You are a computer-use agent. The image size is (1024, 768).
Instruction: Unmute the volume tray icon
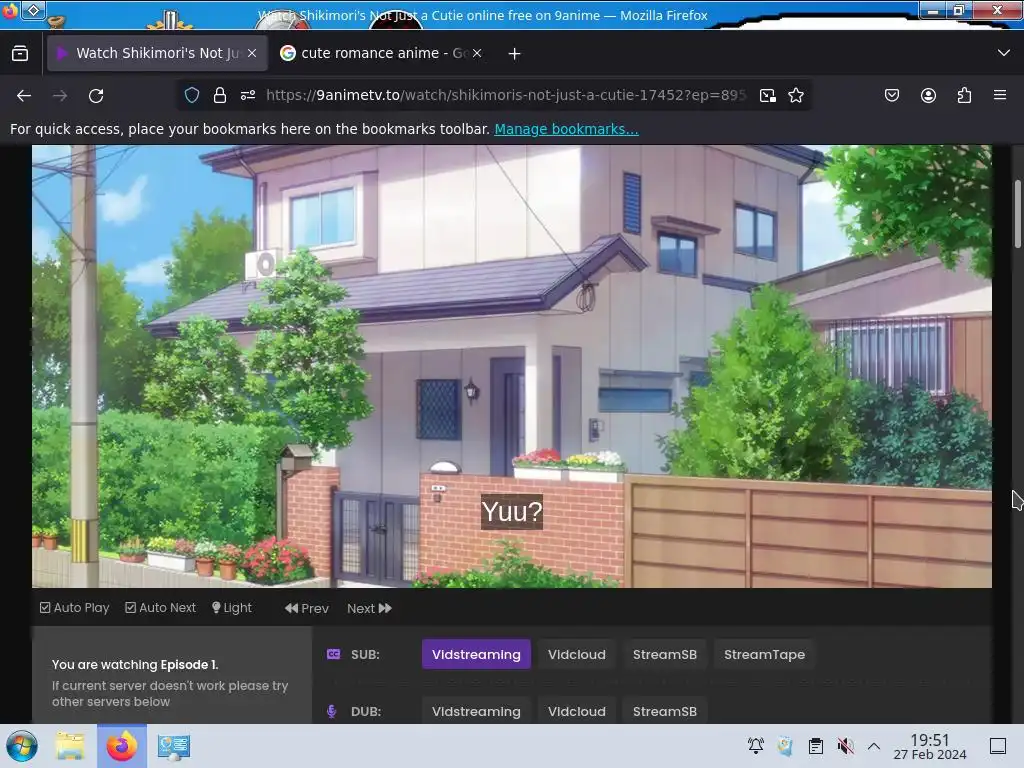(x=846, y=746)
